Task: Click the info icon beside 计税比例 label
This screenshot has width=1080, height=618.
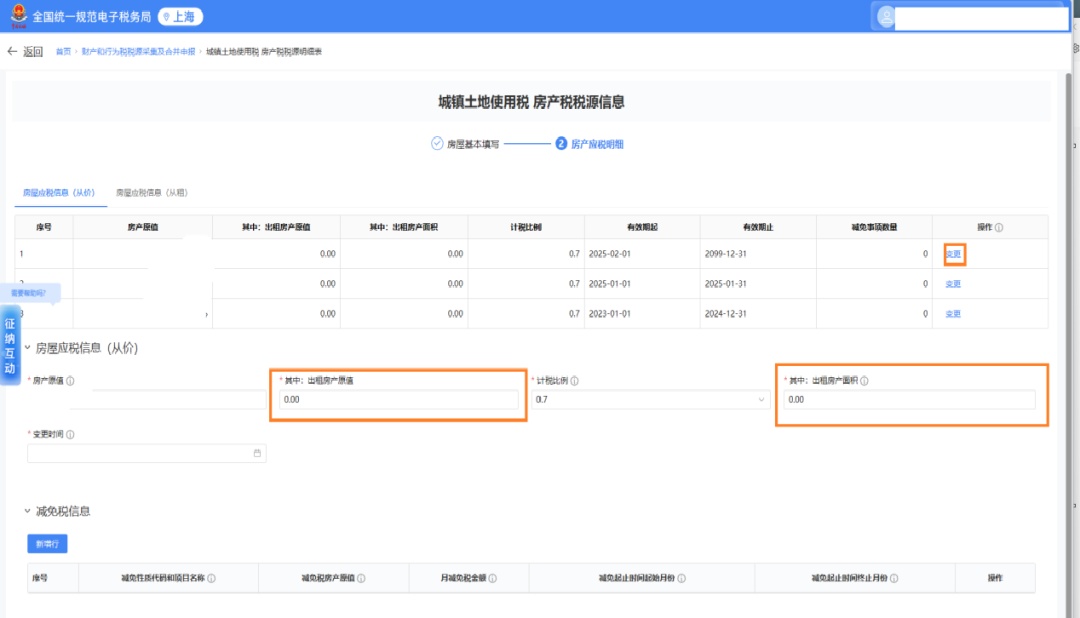Action: point(575,381)
